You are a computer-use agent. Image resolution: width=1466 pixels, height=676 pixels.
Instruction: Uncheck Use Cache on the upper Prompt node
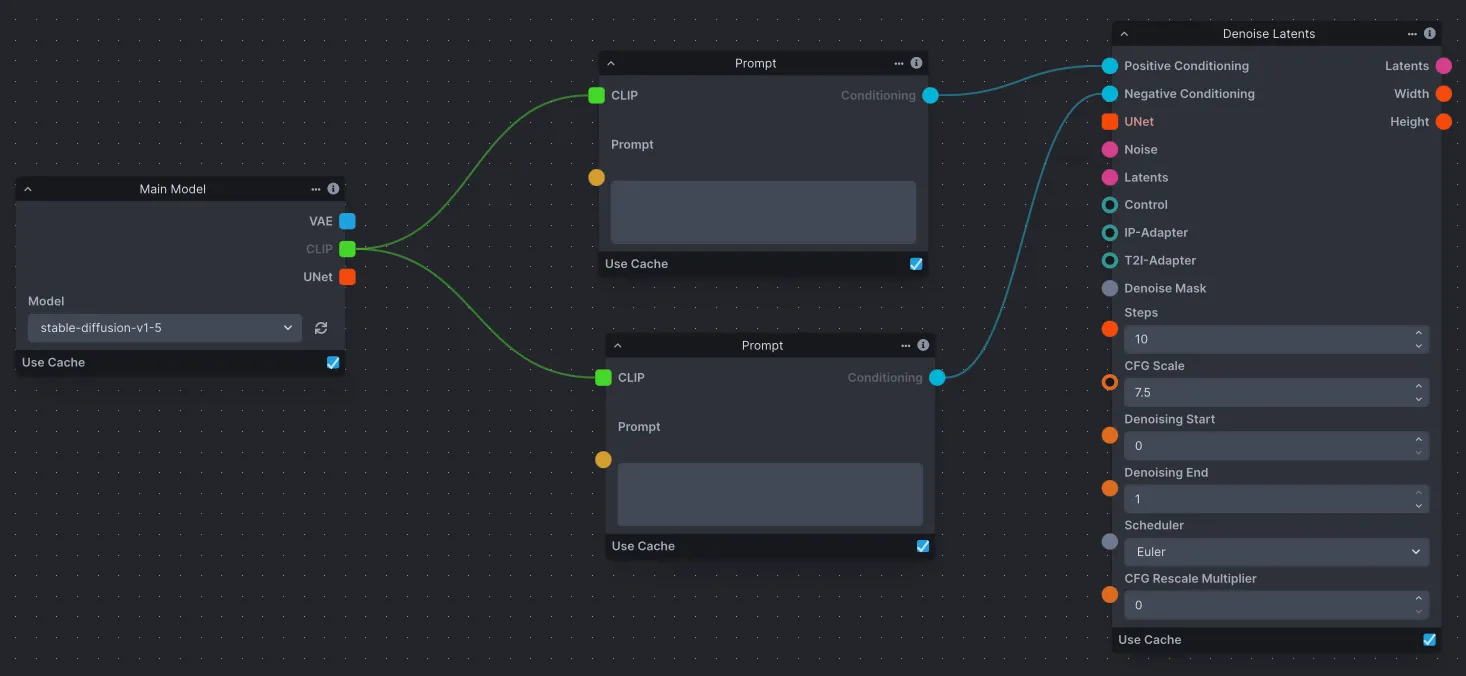(916, 263)
